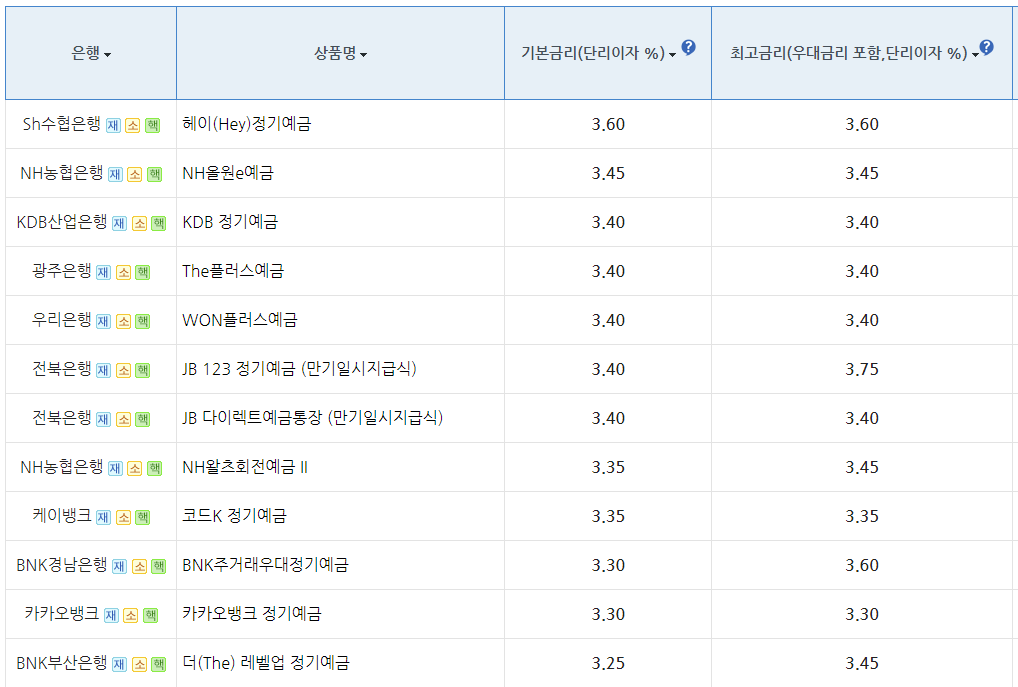Click bank name Sh수협은행

coord(62,123)
